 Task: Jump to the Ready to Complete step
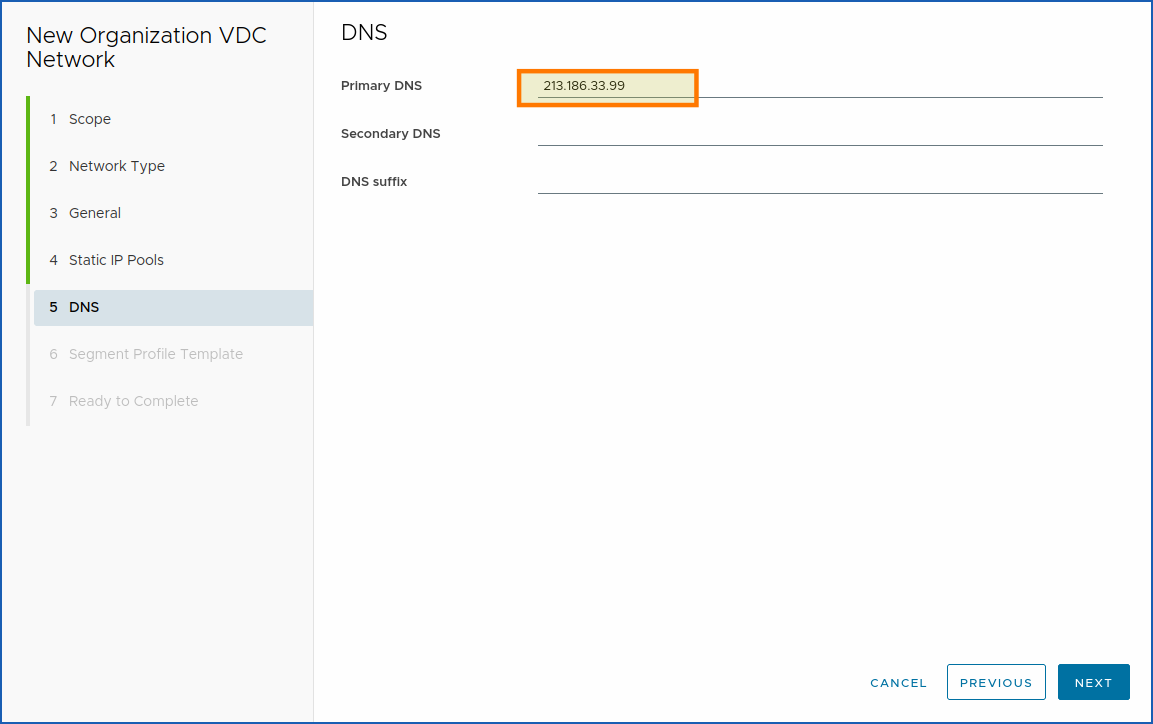133,400
